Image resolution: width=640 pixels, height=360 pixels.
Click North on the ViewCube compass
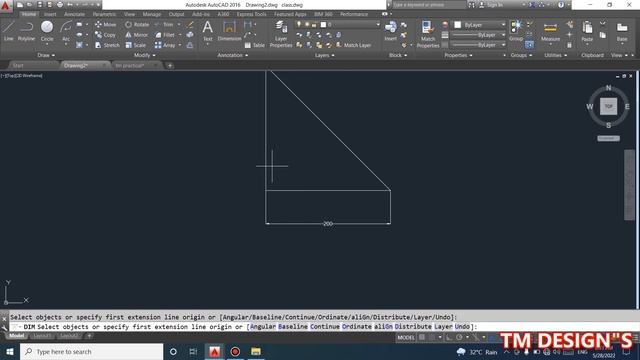609,88
